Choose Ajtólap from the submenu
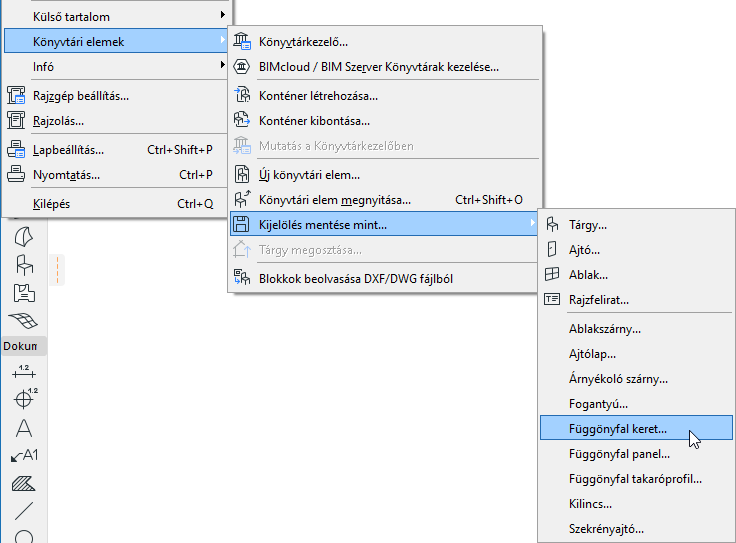 pos(636,354)
